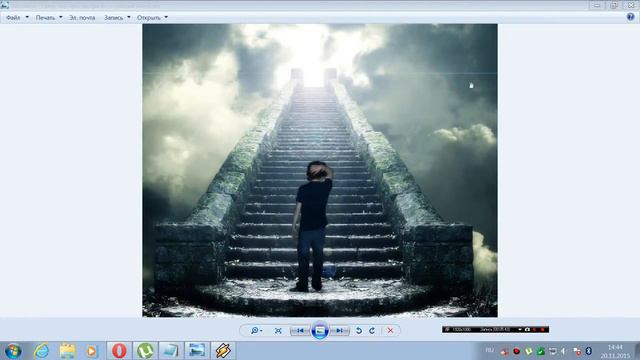Open the red record tray icon

tap(516, 351)
